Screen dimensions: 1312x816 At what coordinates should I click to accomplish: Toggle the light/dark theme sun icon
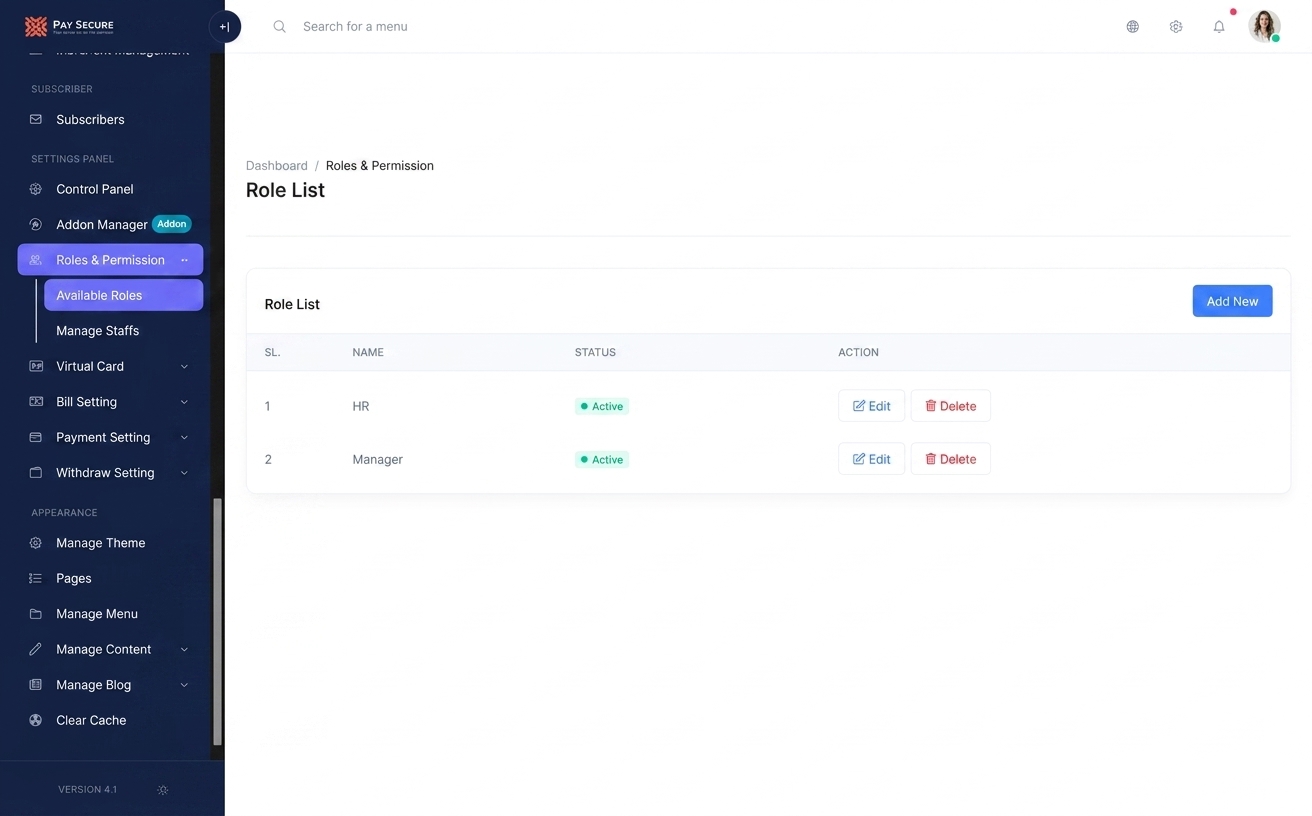pyautogui.click(x=163, y=790)
